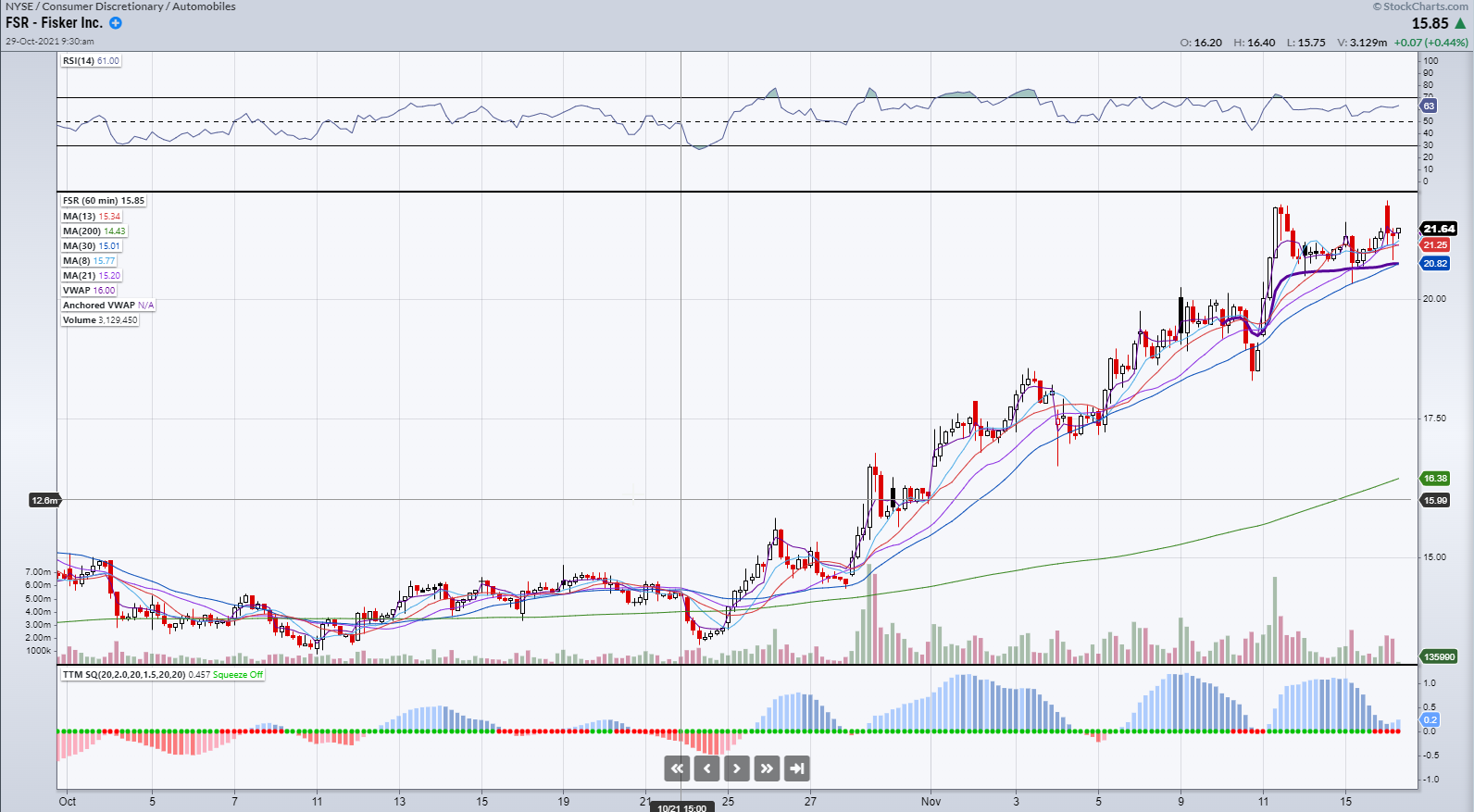The width and height of the screenshot is (1474, 812).
Task: Click the 27 label on date axis
Action: point(810,801)
